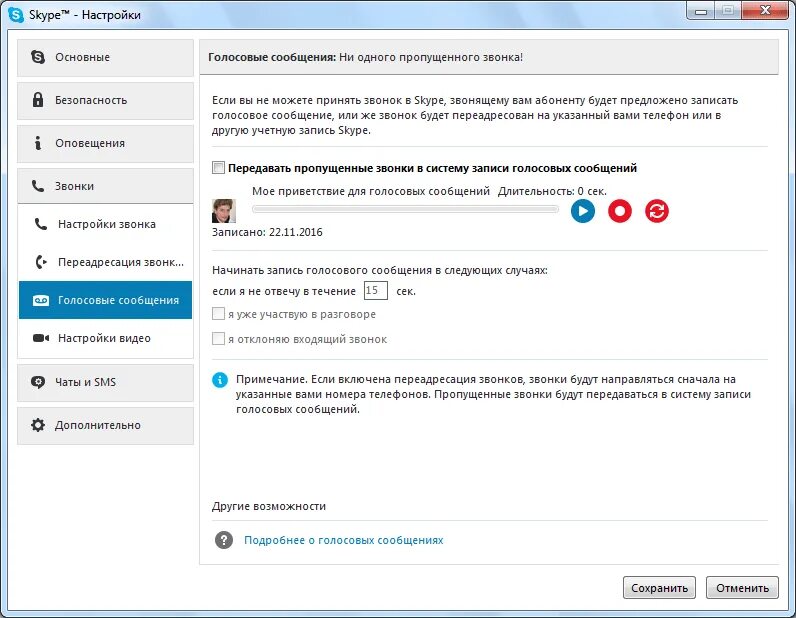Click the voicemail icon beside Голосовые сообщения
The image size is (796, 618).
(41, 300)
